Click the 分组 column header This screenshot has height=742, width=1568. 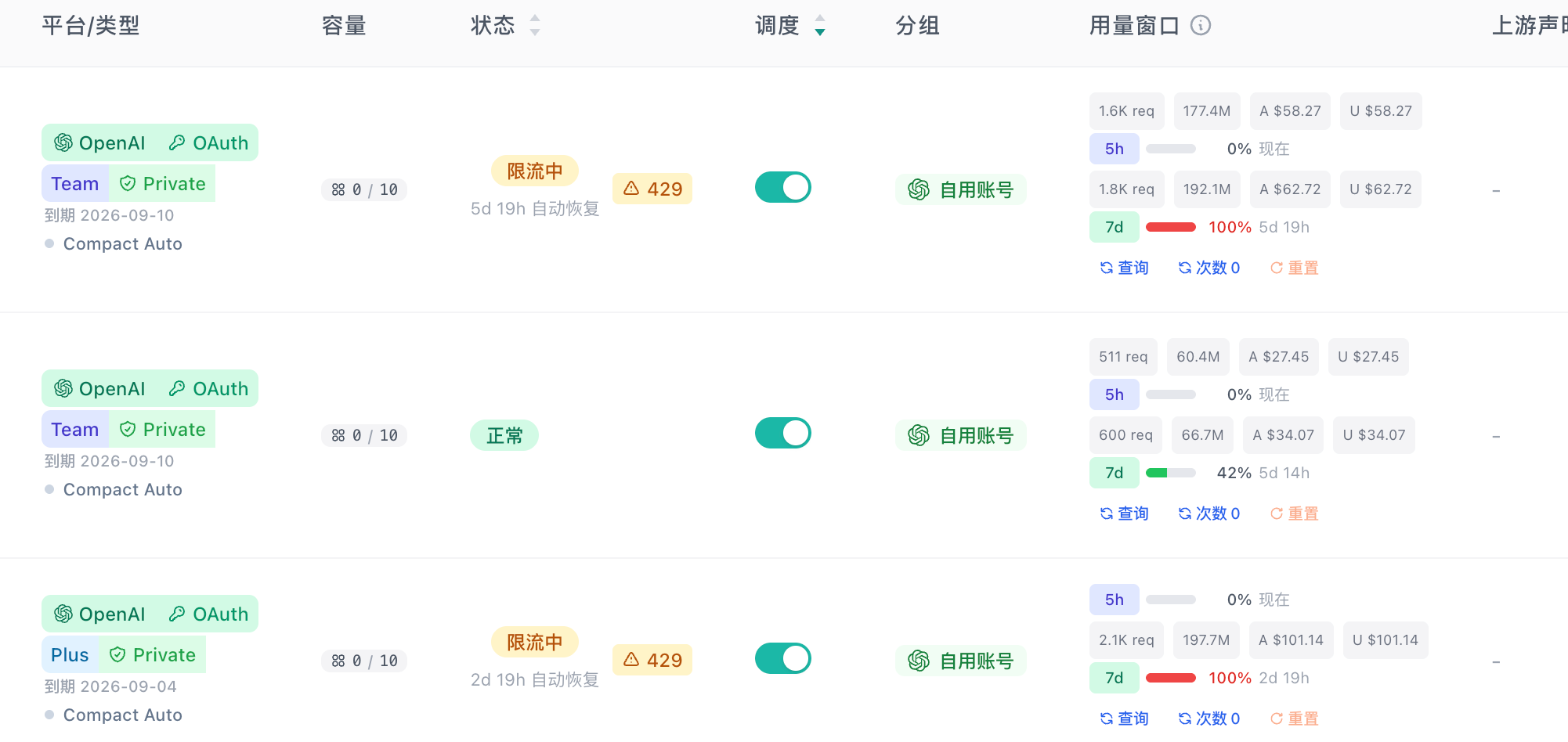click(x=918, y=26)
